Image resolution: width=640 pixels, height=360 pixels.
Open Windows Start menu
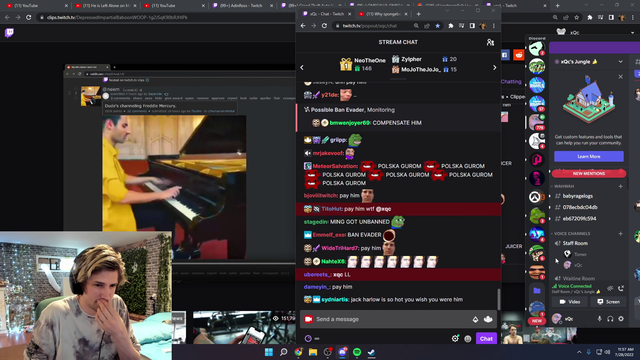click(269, 352)
